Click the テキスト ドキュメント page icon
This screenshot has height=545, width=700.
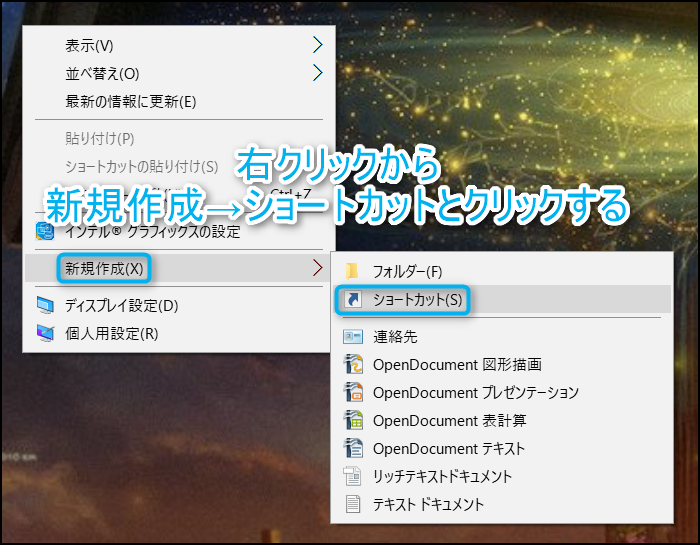pyautogui.click(x=352, y=505)
